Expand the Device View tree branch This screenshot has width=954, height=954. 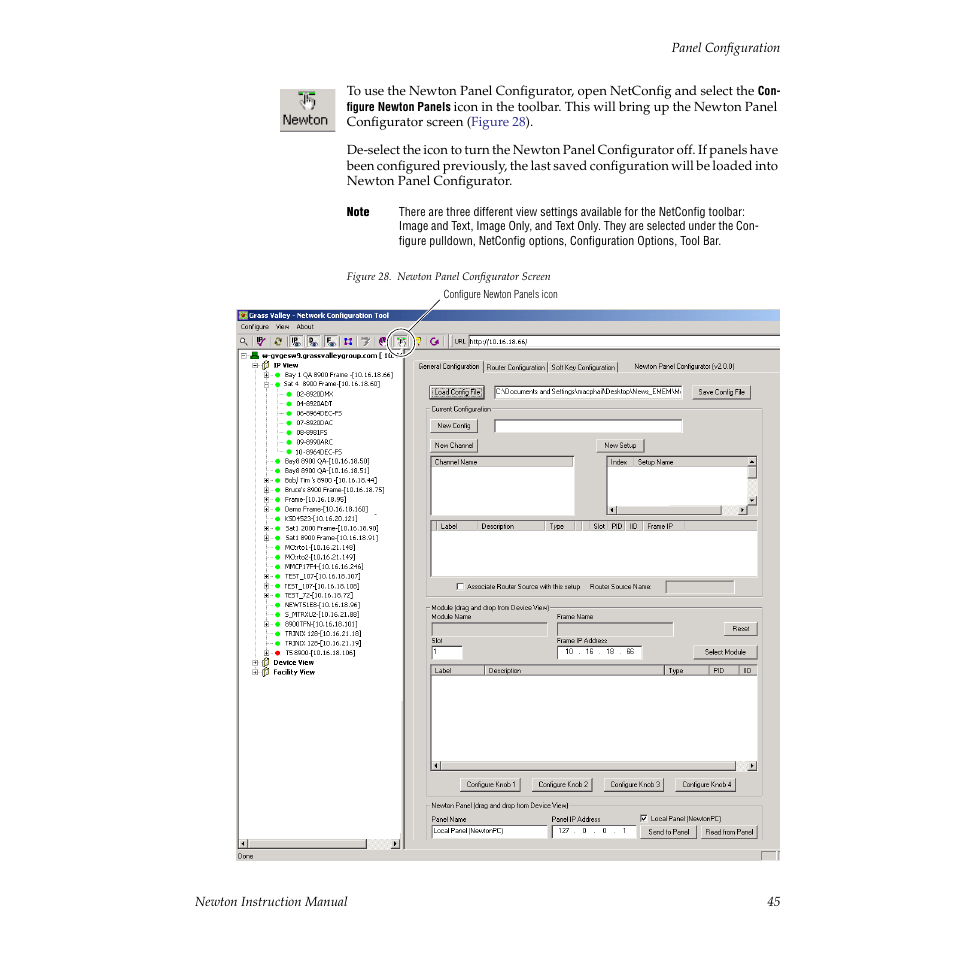click(255, 662)
